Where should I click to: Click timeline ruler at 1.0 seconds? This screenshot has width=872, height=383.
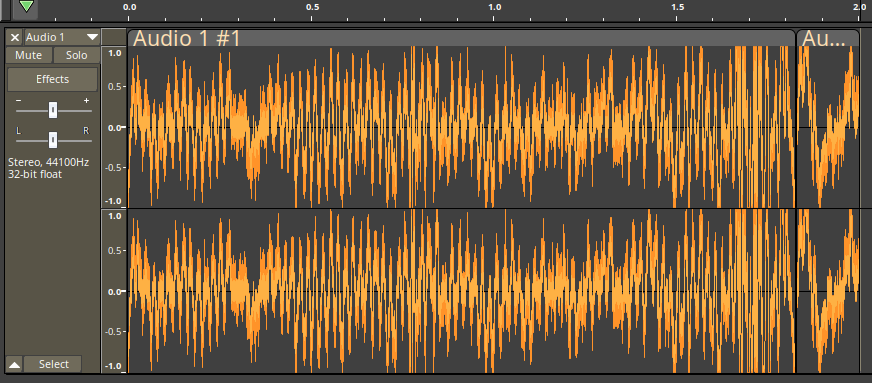[494, 7]
